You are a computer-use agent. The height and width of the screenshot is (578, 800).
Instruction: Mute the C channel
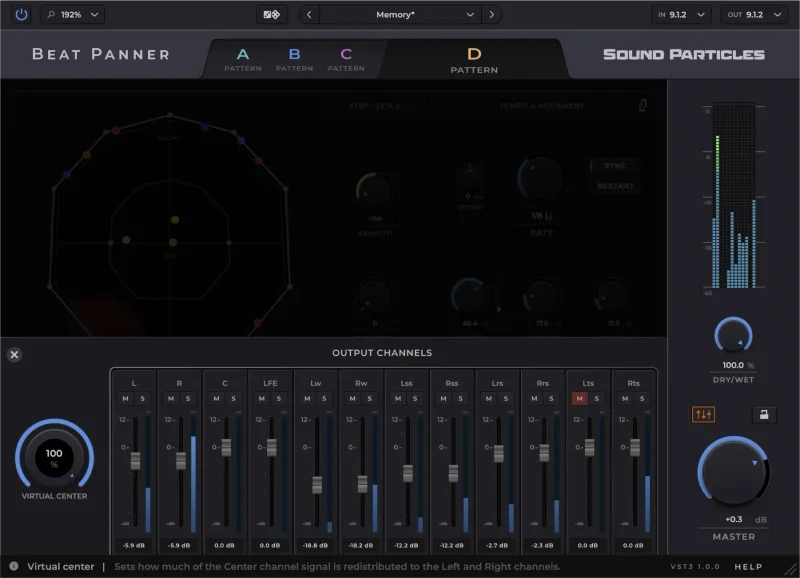[216, 398]
